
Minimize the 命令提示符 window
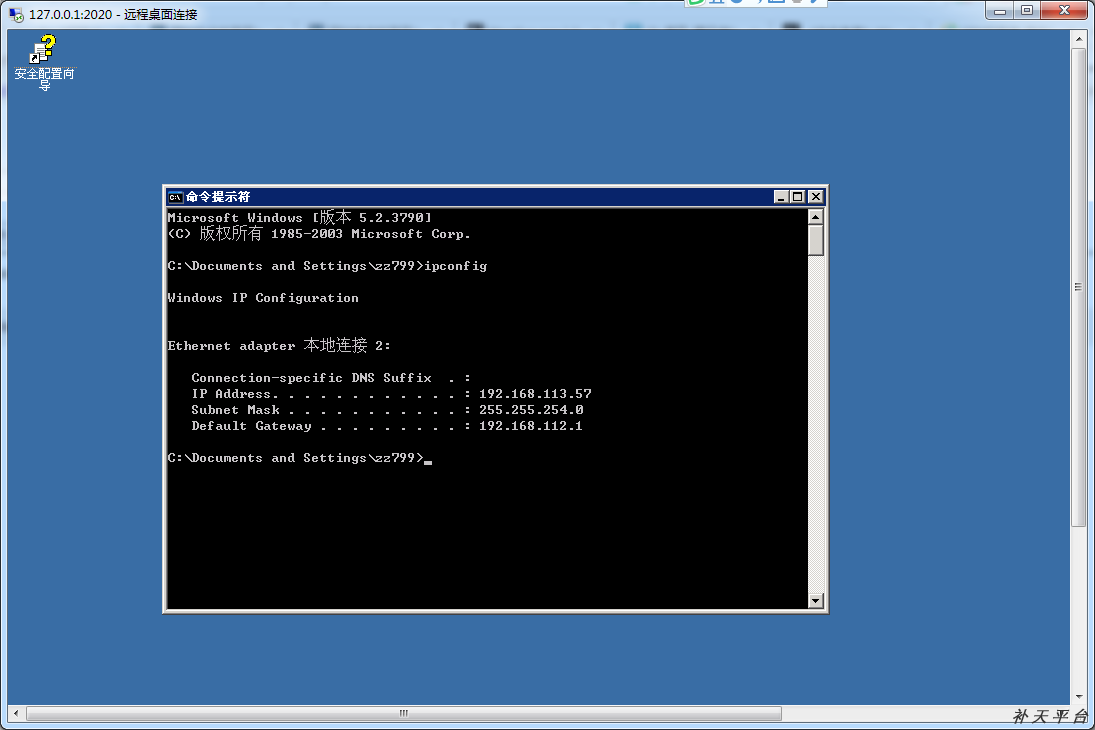click(x=781, y=197)
